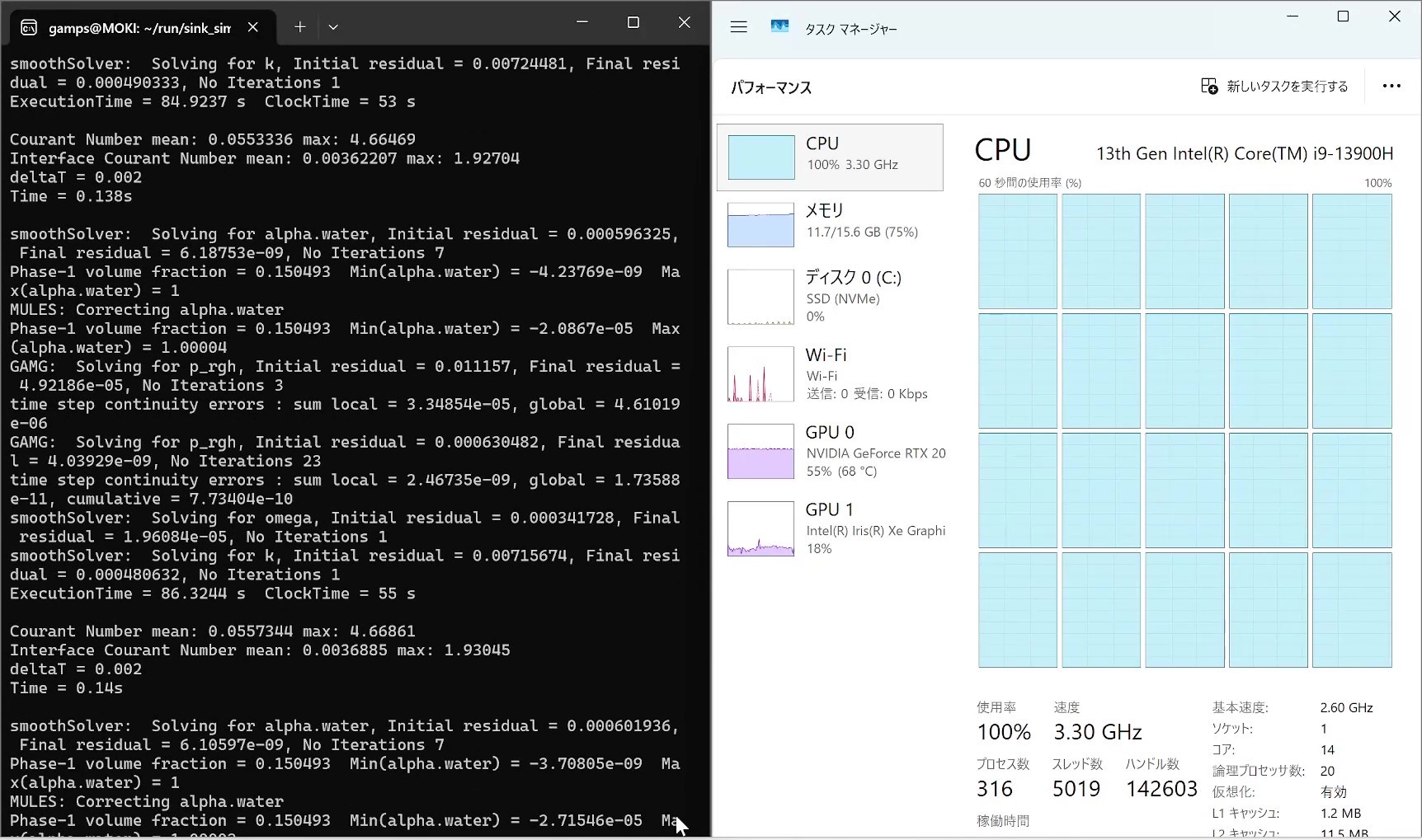1422x840 pixels.
Task: Expand the terminal profile dropdown arrow
Action: [x=333, y=27]
